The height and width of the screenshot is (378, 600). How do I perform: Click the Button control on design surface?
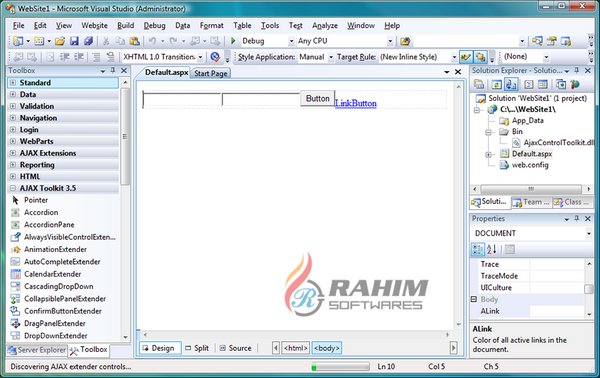(x=318, y=99)
